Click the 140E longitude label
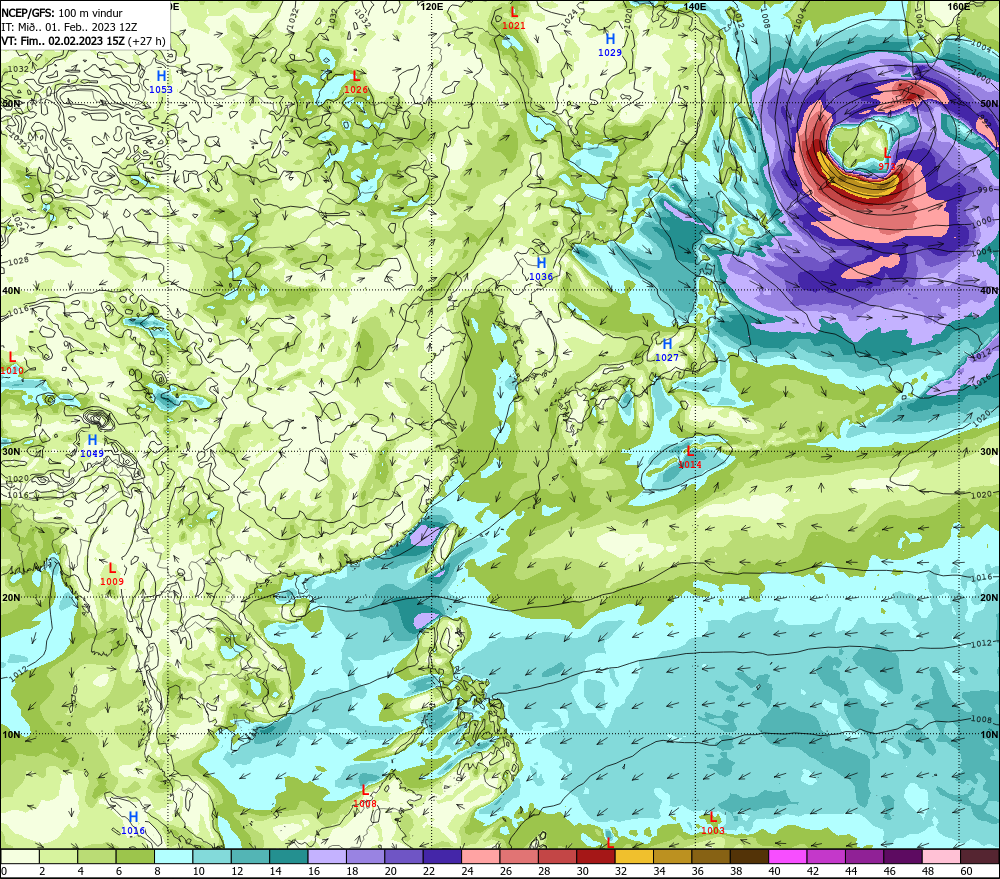The width and height of the screenshot is (1000, 879). pos(695,6)
